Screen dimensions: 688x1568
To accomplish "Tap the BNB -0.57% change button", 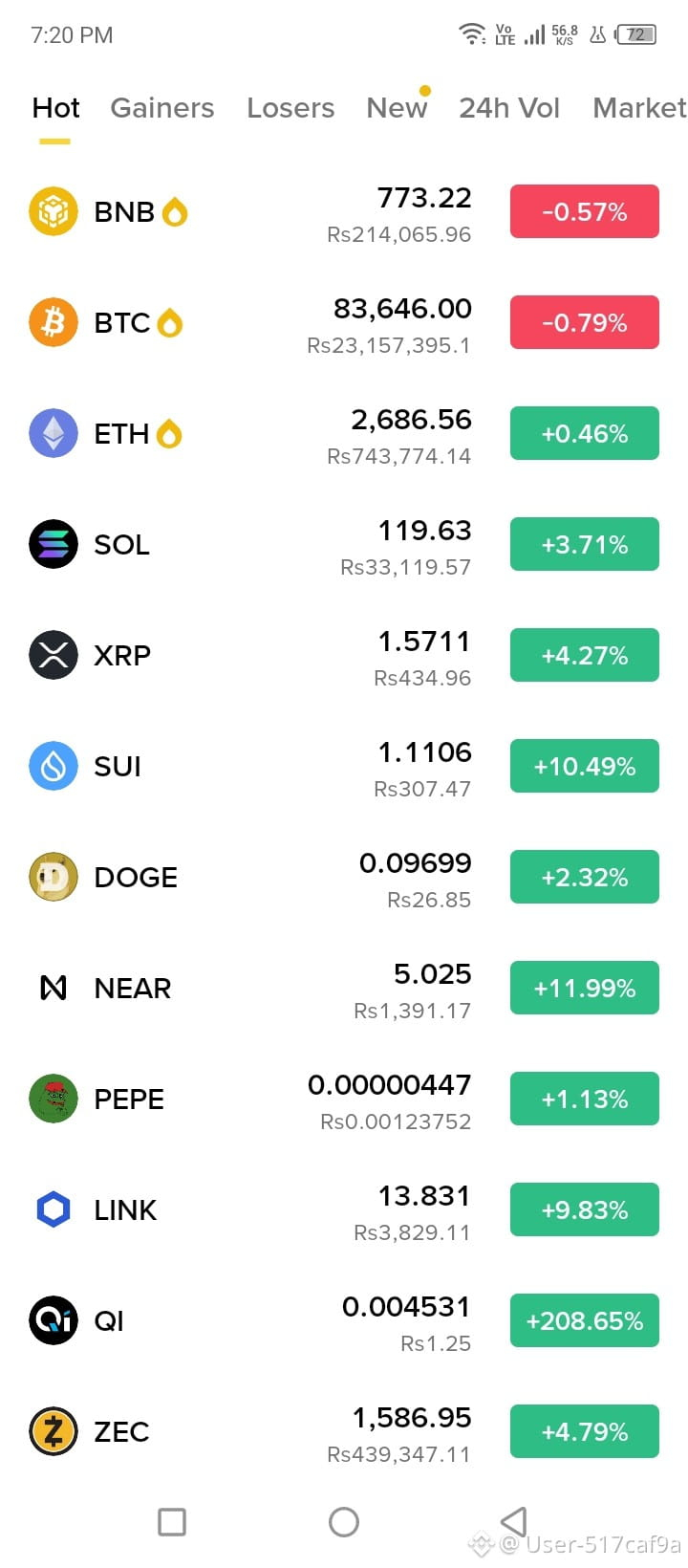I will [x=585, y=211].
